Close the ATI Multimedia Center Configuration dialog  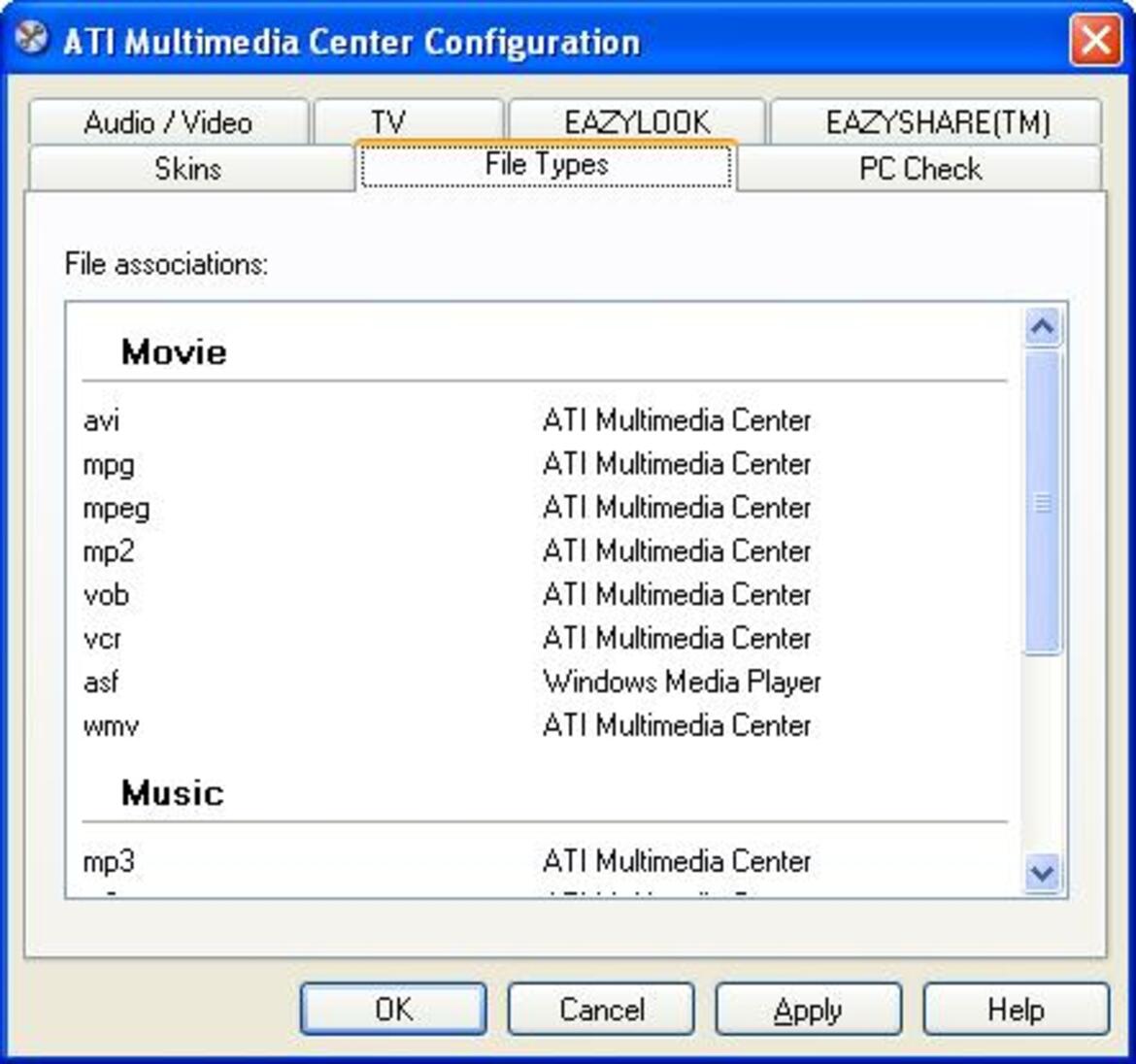click(x=1095, y=39)
